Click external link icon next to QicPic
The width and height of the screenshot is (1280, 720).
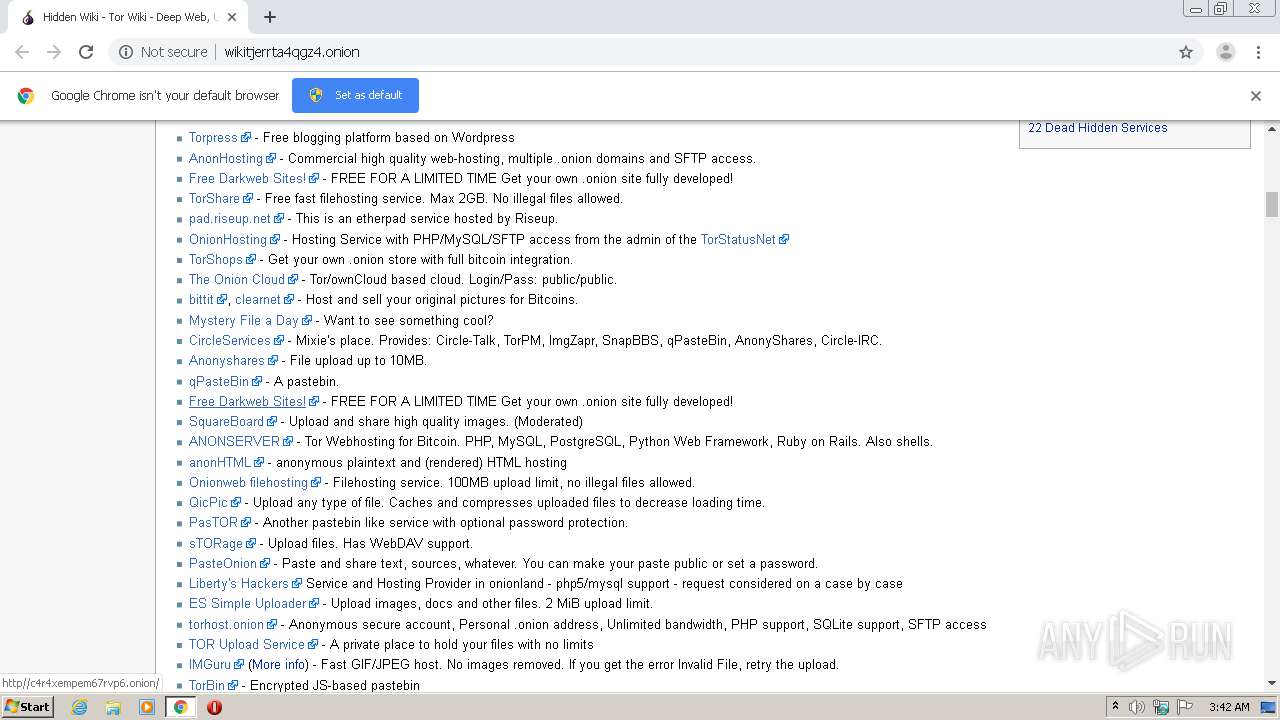(237, 503)
